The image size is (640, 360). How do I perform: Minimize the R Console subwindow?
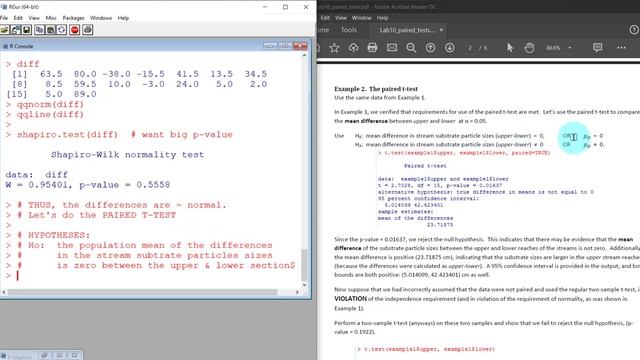pos(270,46)
